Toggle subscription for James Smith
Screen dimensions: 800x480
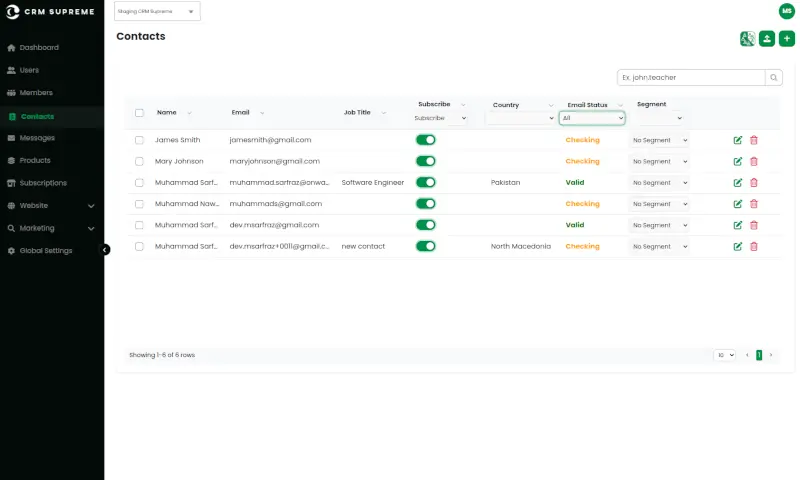426,140
